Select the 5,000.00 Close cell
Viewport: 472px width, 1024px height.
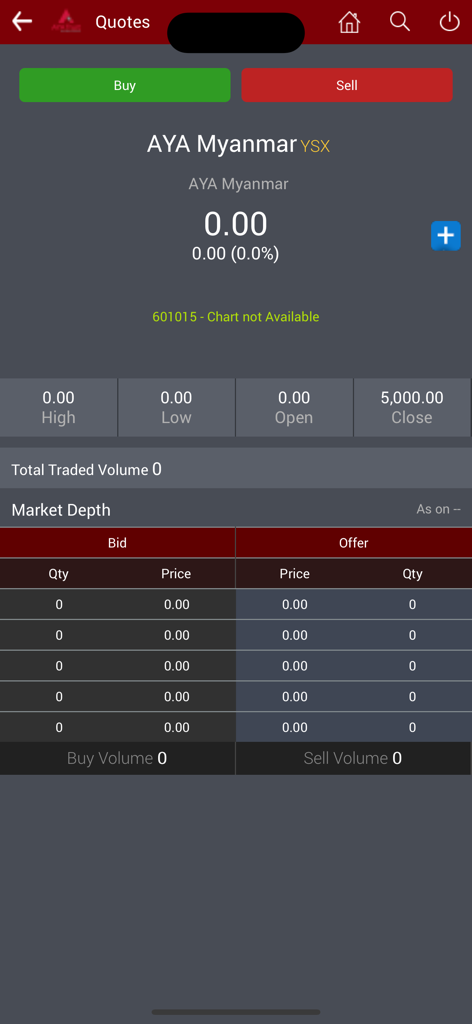point(412,408)
